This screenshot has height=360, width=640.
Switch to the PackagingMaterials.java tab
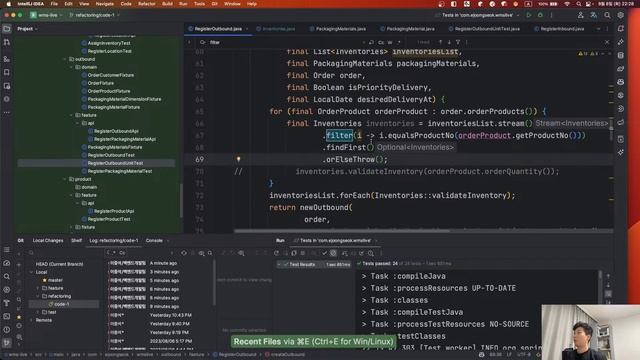point(338,29)
